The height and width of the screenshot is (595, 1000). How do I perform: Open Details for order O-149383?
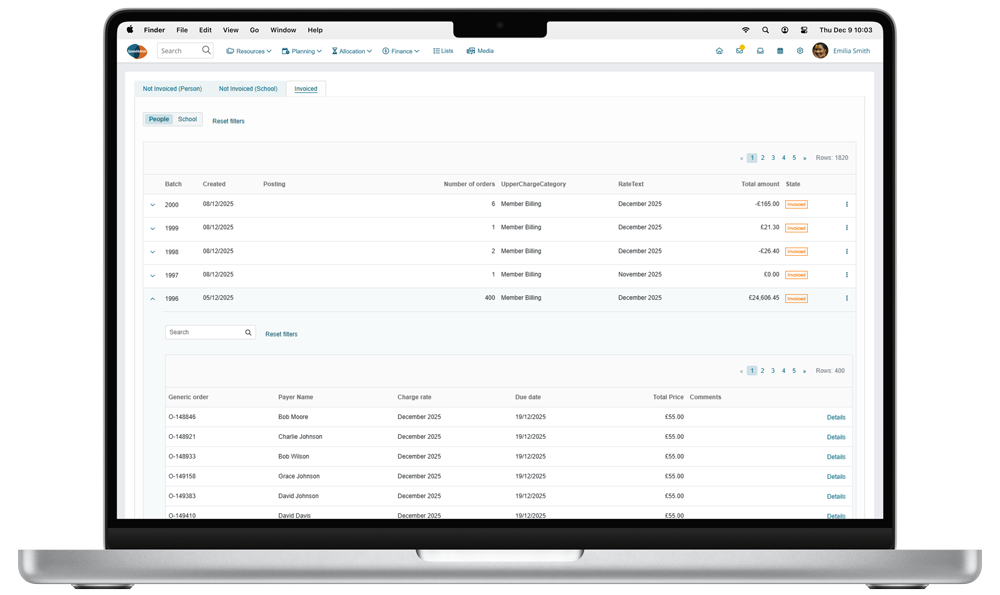pos(836,497)
